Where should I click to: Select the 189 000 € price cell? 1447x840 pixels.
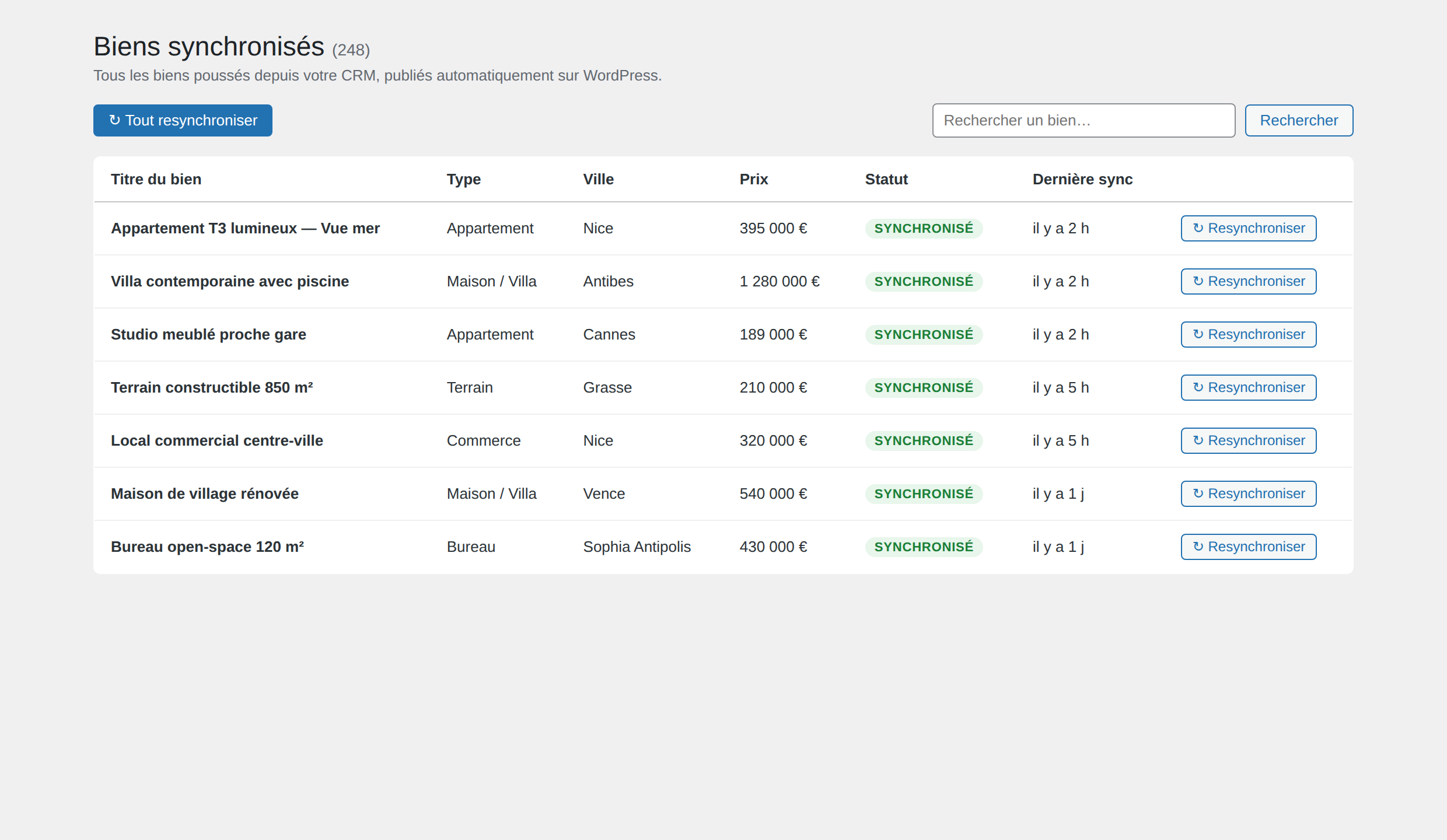[x=773, y=334]
